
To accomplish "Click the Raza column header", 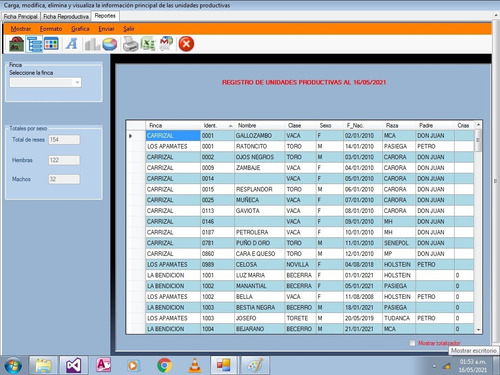I will click(399, 125).
